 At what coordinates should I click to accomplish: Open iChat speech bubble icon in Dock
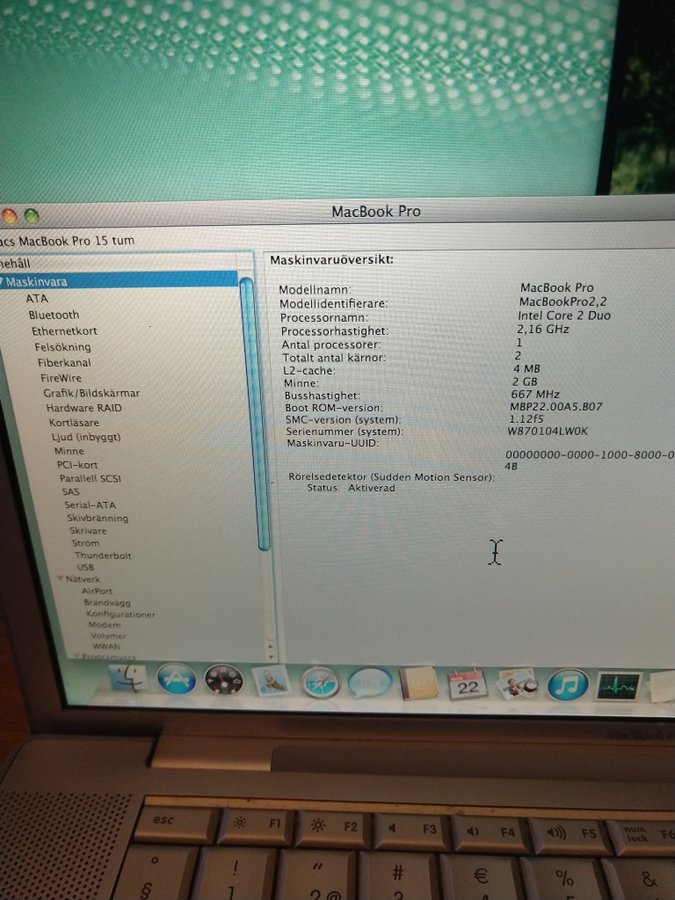pyautogui.click(x=370, y=683)
